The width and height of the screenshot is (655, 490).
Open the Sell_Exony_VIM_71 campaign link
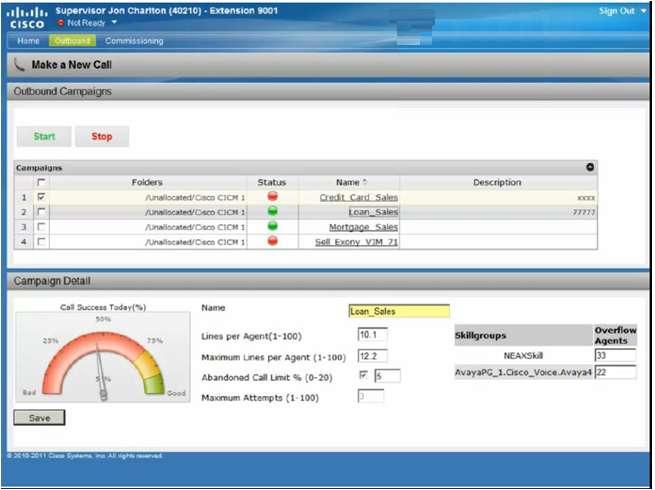point(356,242)
